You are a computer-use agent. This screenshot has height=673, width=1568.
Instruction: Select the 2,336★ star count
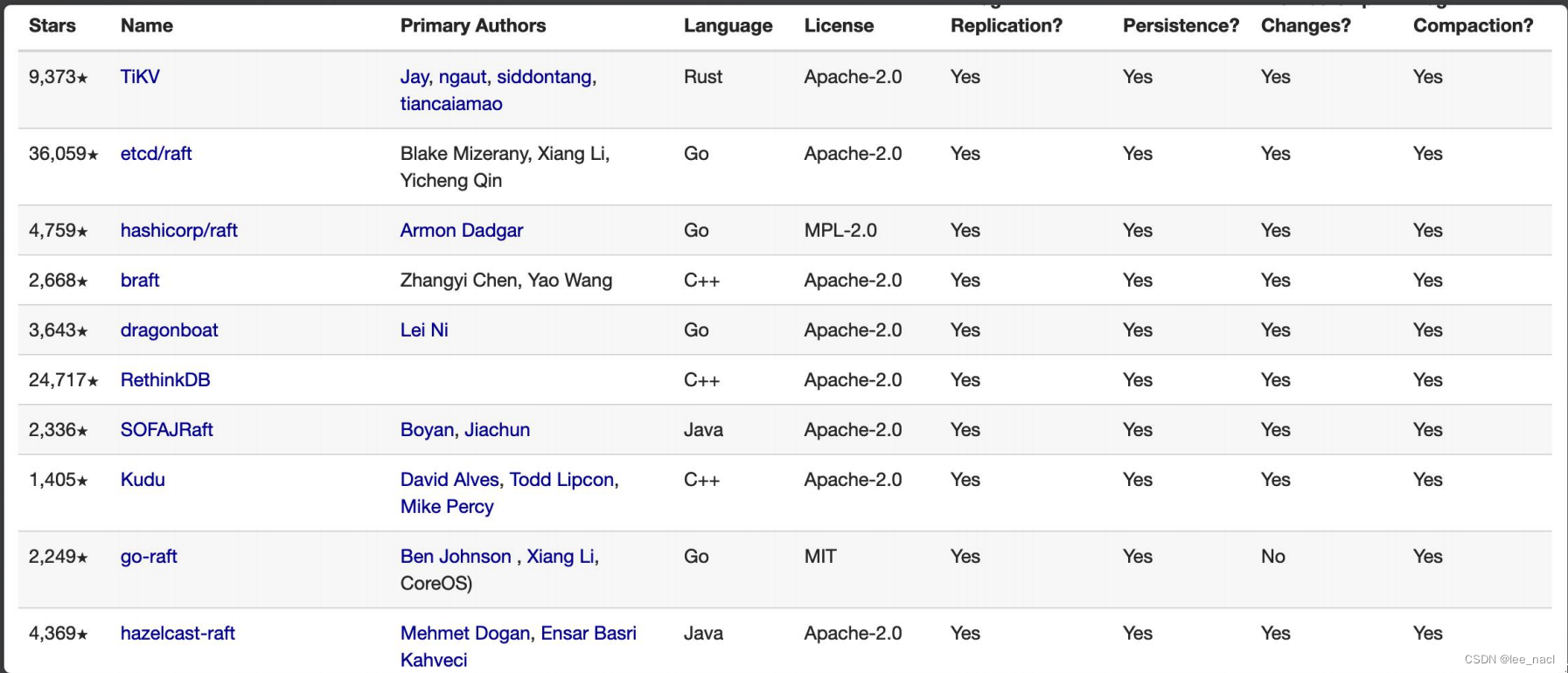[x=59, y=430]
